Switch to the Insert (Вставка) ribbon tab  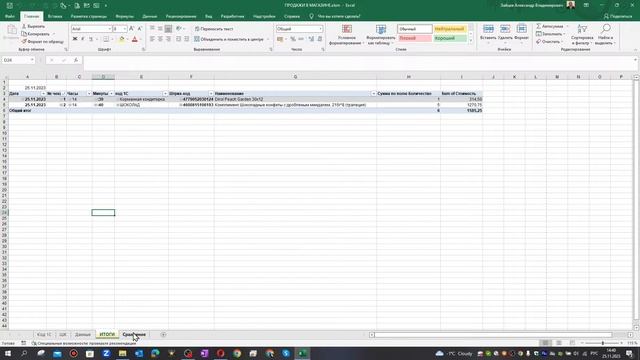pyautogui.click(x=55, y=16)
